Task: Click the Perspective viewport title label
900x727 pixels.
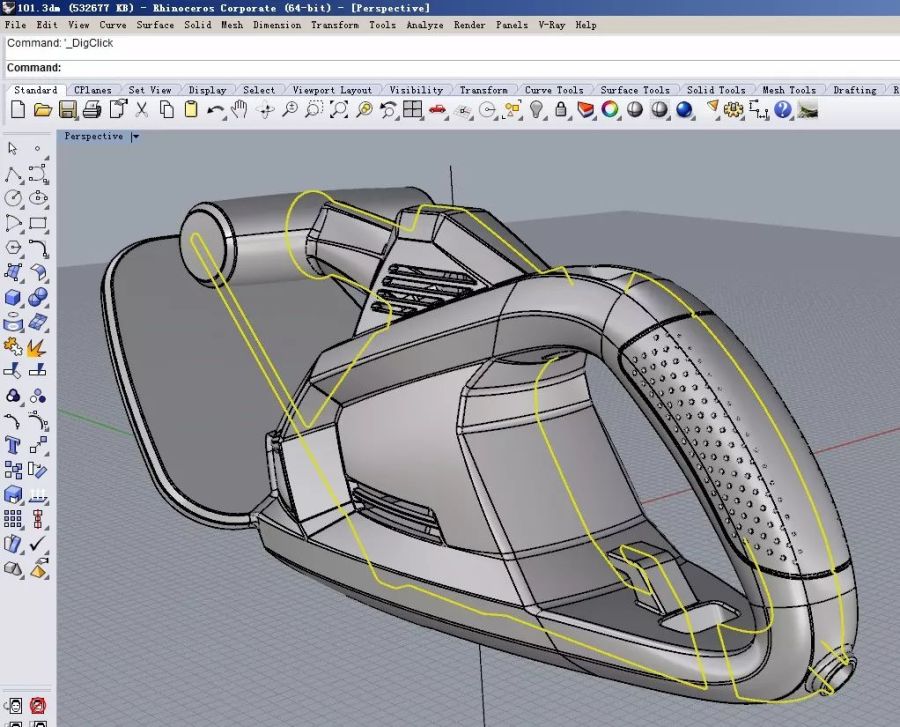Action: (x=94, y=137)
